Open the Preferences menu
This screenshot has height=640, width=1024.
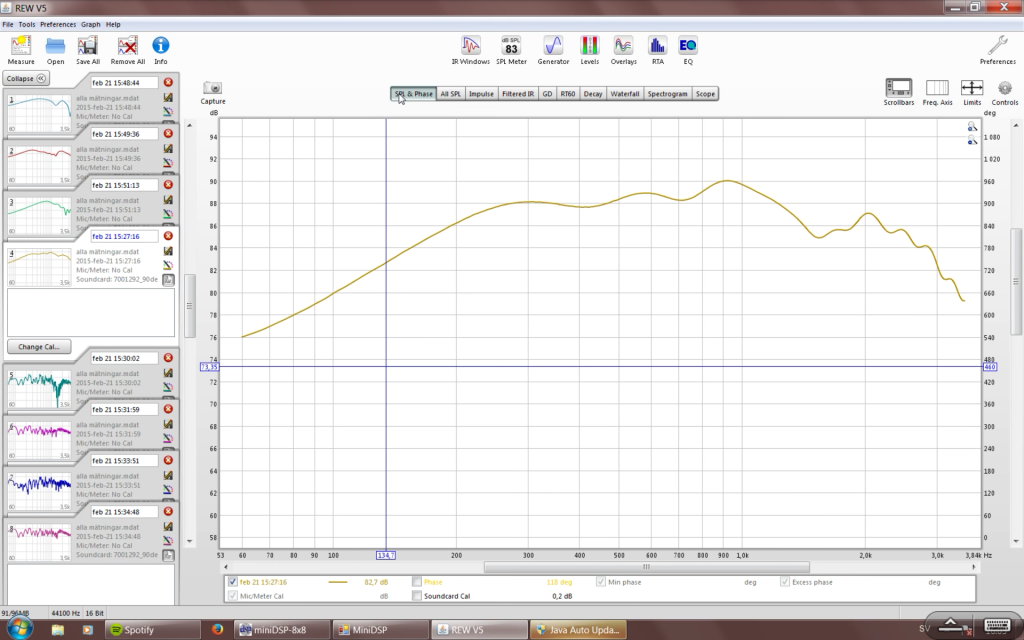click(x=58, y=24)
